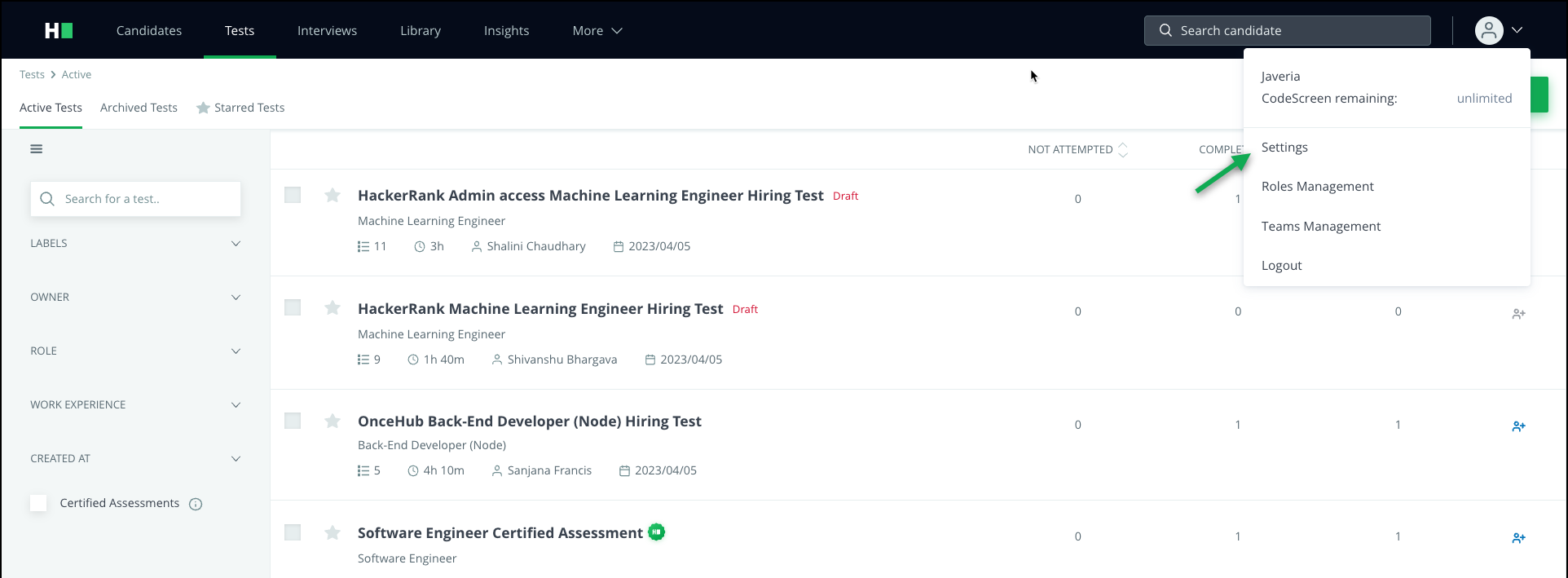Sort by NOT ATTEMPTED column header
Viewport: 1568px width, 578px height.
point(1070,149)
